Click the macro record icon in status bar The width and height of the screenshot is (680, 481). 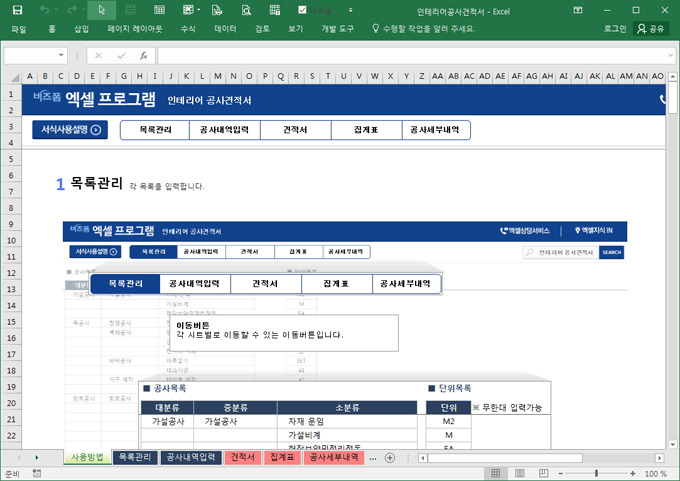pyautogui.click(x=37, y=474)
